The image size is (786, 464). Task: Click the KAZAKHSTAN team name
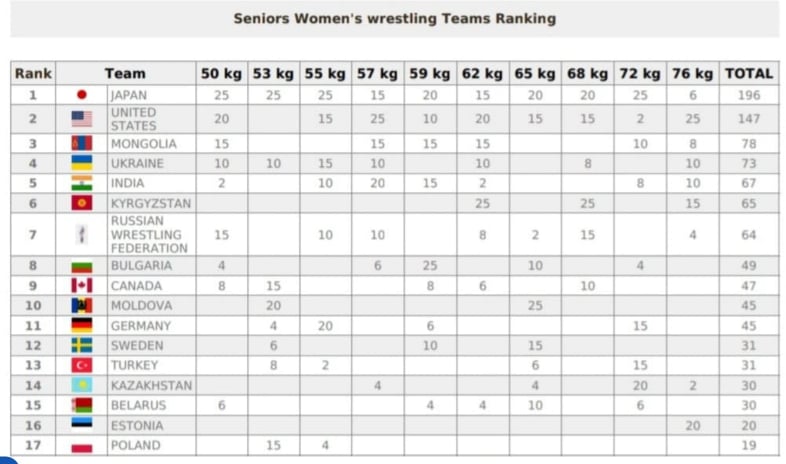coord(151,385)
